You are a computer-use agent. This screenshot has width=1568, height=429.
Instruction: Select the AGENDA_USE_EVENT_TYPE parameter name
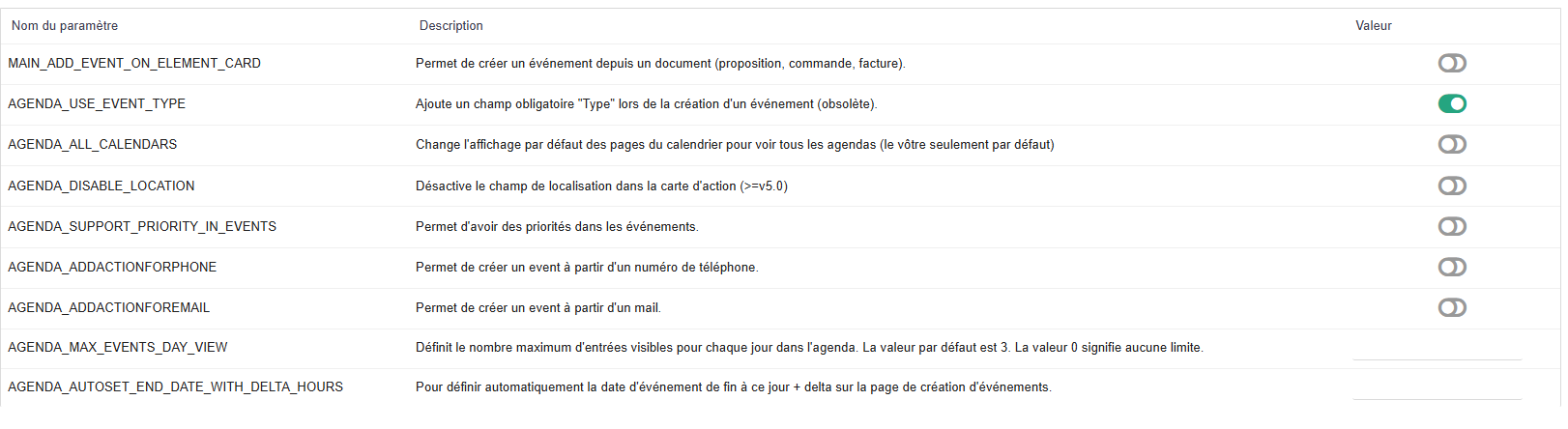click(97, 103)
